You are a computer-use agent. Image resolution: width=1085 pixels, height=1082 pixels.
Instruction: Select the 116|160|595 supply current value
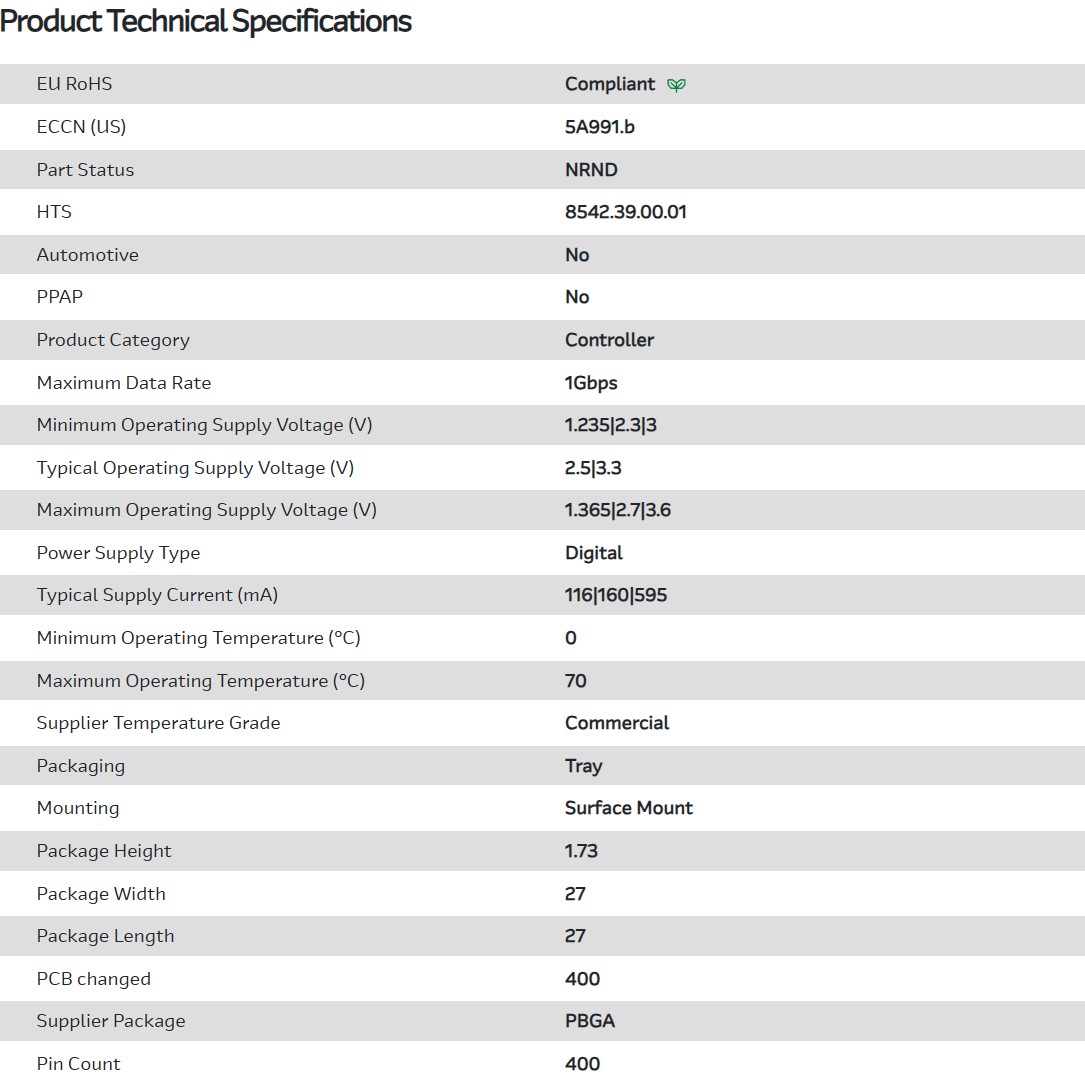[615, 595]
